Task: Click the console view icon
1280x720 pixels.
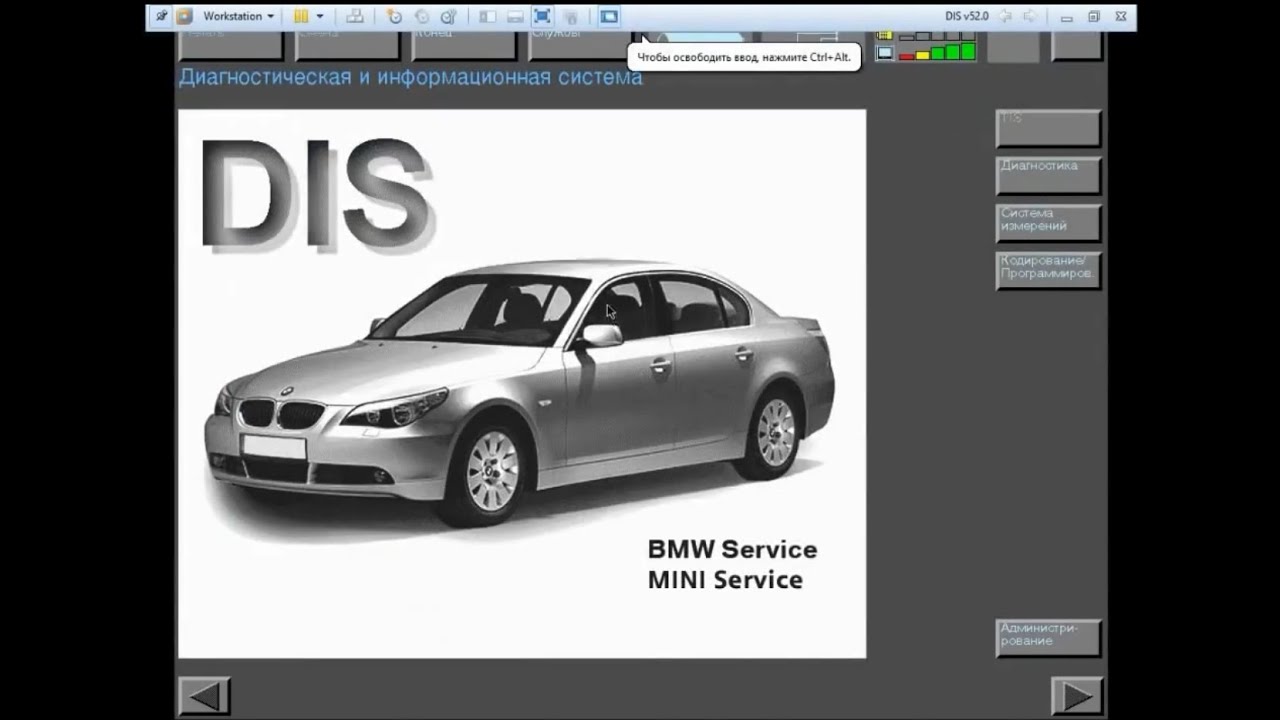Action: tap(609, 16)
